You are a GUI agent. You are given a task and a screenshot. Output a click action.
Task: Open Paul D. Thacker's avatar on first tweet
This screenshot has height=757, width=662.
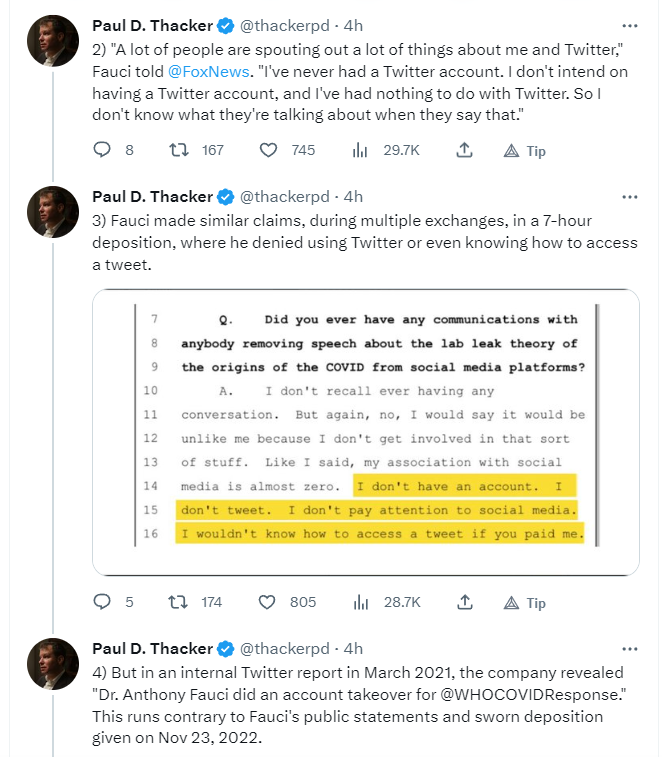point(52,41)
